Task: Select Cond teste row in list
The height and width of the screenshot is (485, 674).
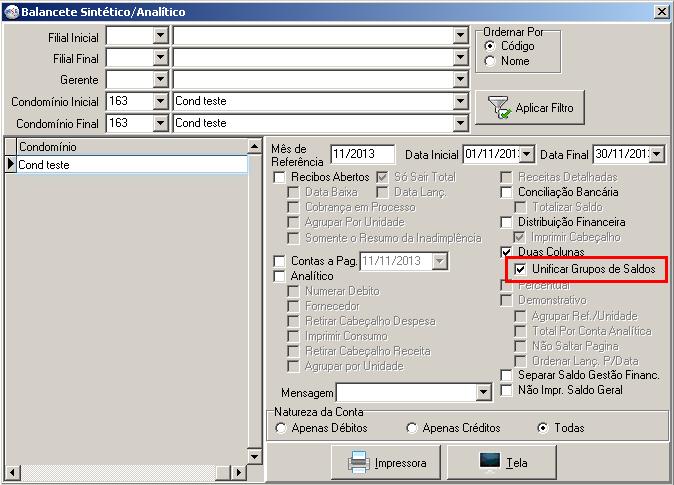Action: 130,164
